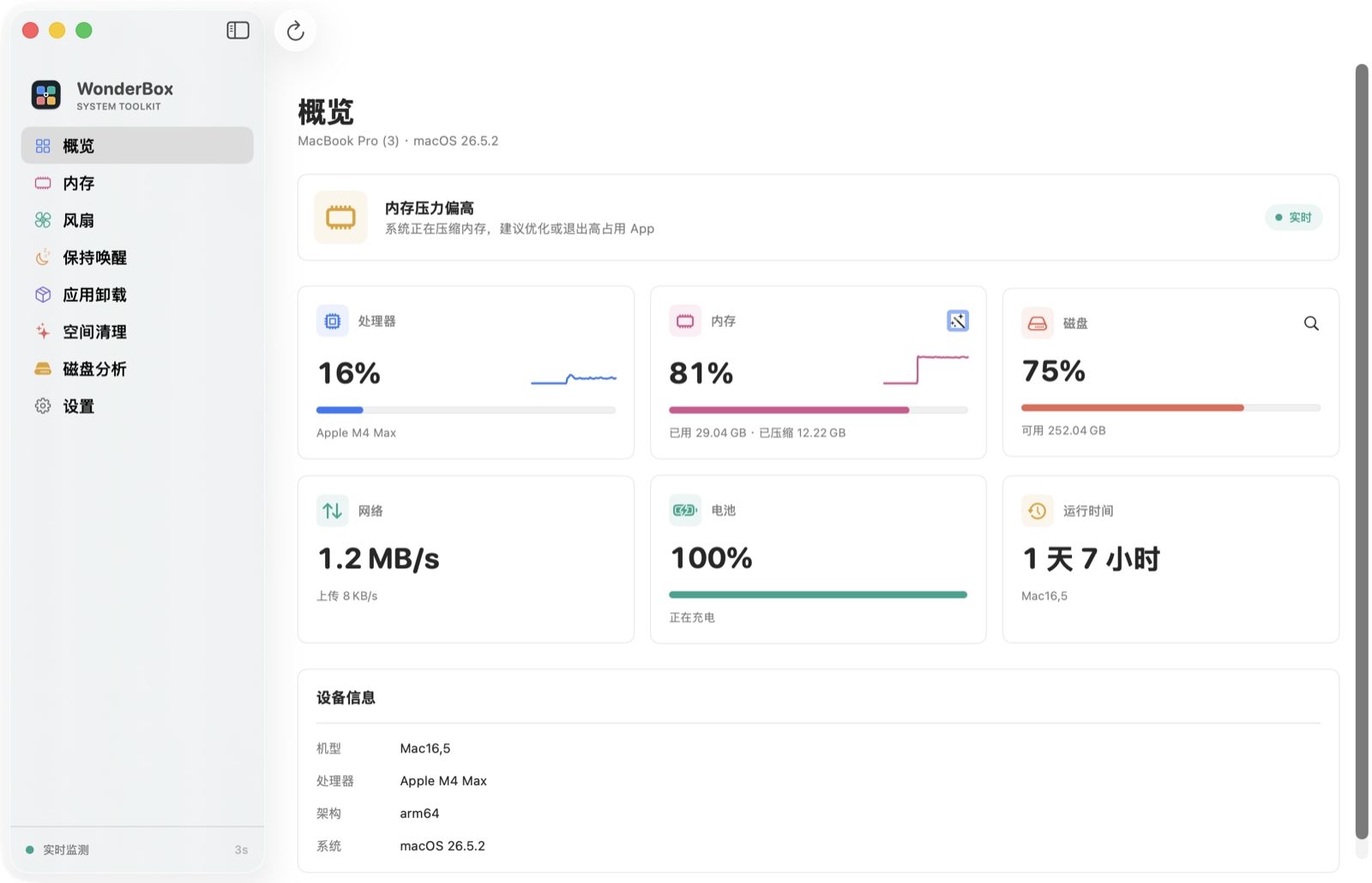The width and height of the screenshot is (1372, 883).
Task: Click the memory pressure warning chip icon
Action: (340, 218)
